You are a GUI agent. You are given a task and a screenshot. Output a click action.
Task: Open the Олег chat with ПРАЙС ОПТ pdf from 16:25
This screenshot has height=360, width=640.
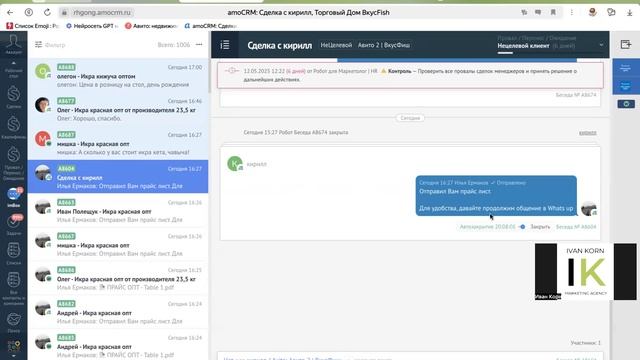click(x=118, y=278)
